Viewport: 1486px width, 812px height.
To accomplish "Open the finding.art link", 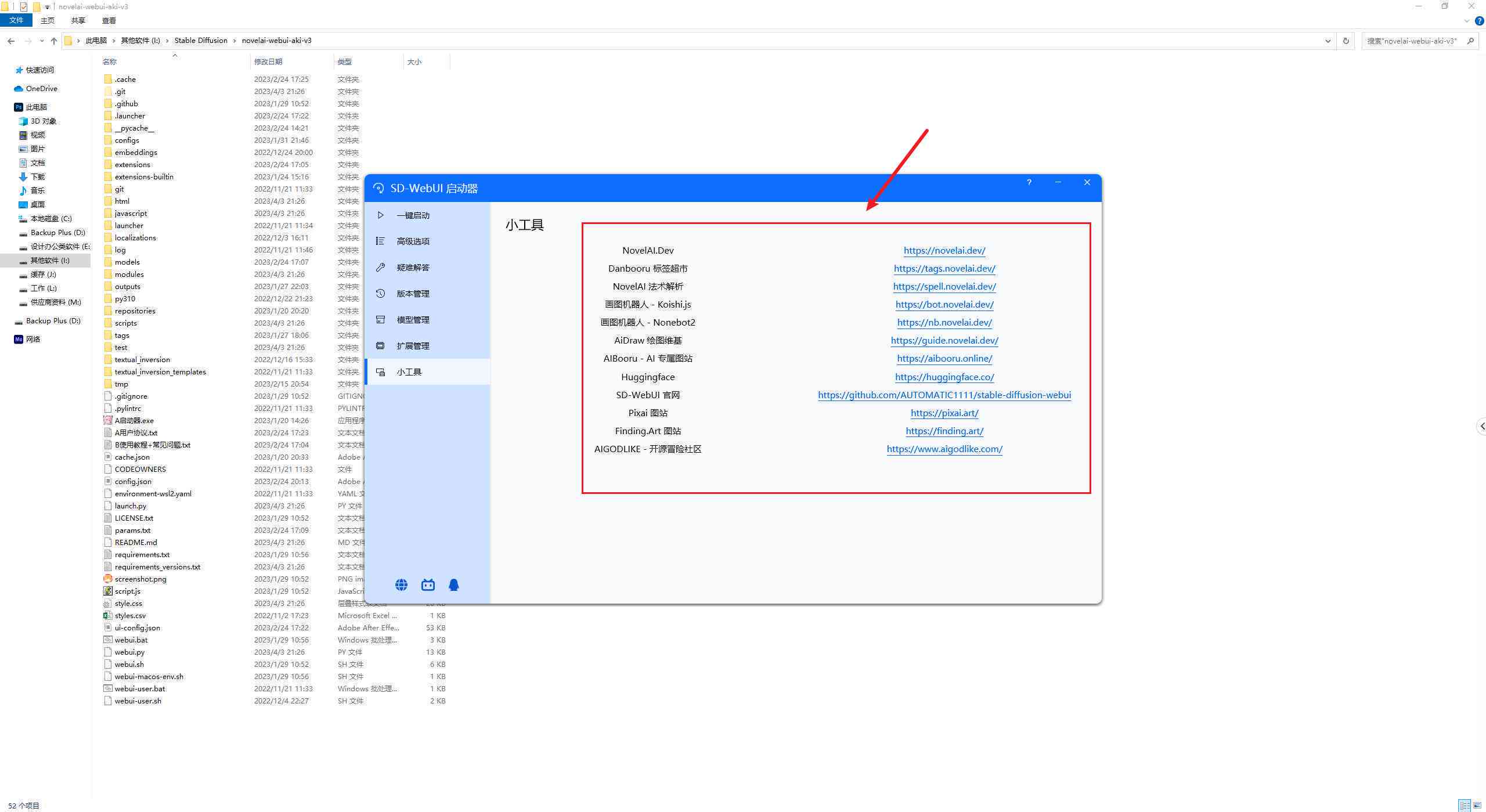I will coord(944,431).
